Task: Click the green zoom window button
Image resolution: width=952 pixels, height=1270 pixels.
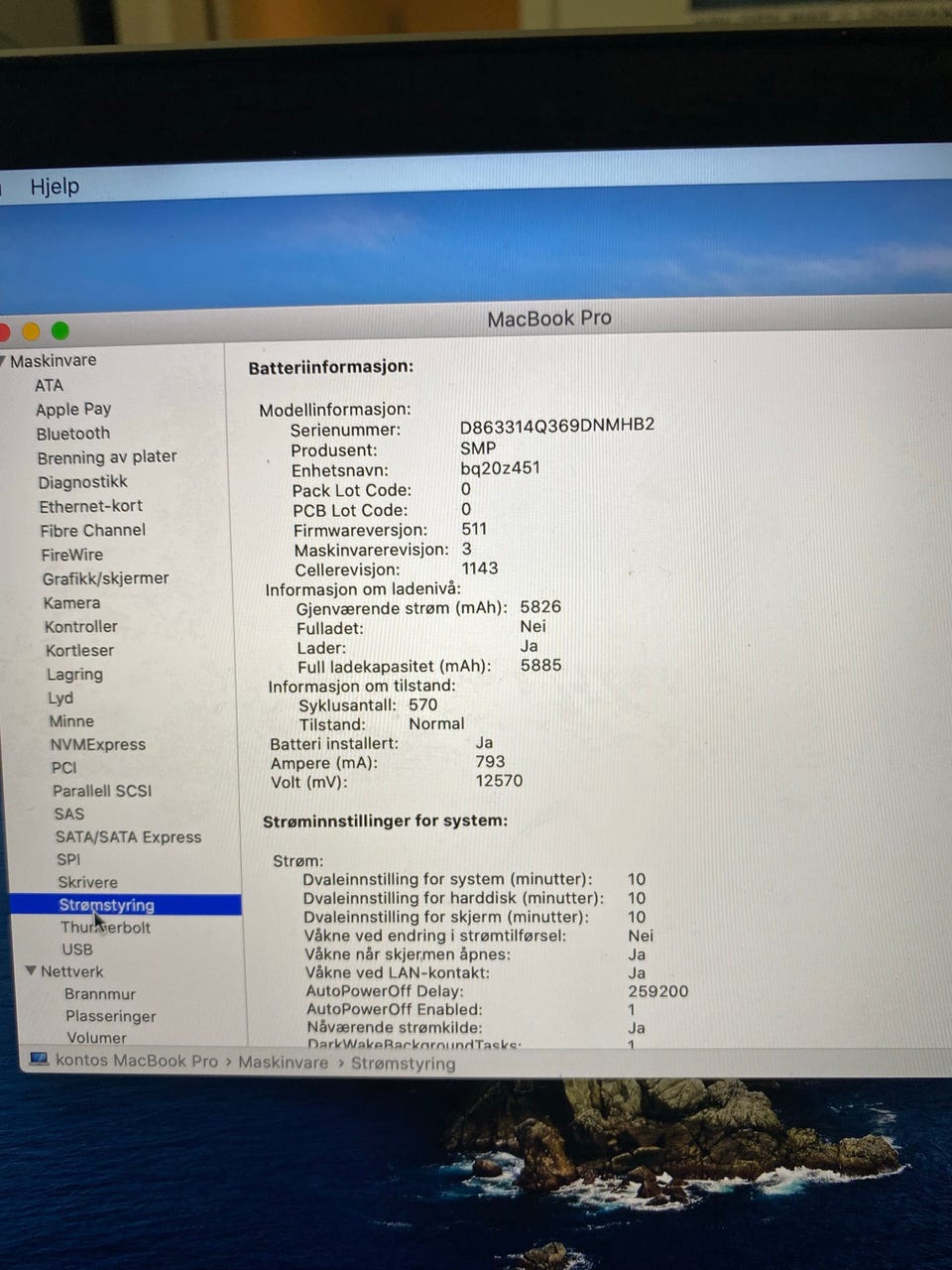Action: coord(60,330)
